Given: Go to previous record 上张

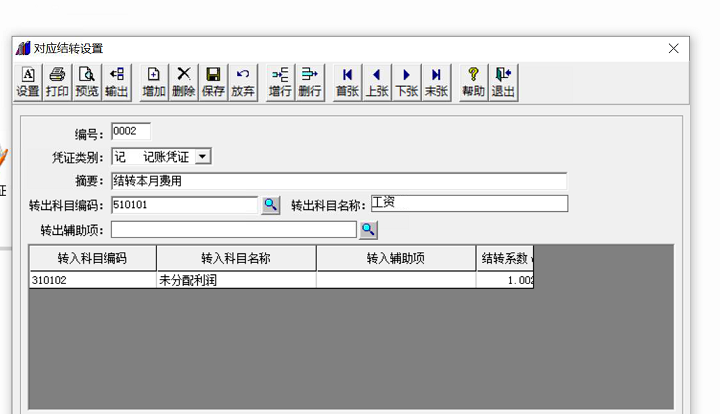Looking at the screenshot, I should tap(377, 82).
